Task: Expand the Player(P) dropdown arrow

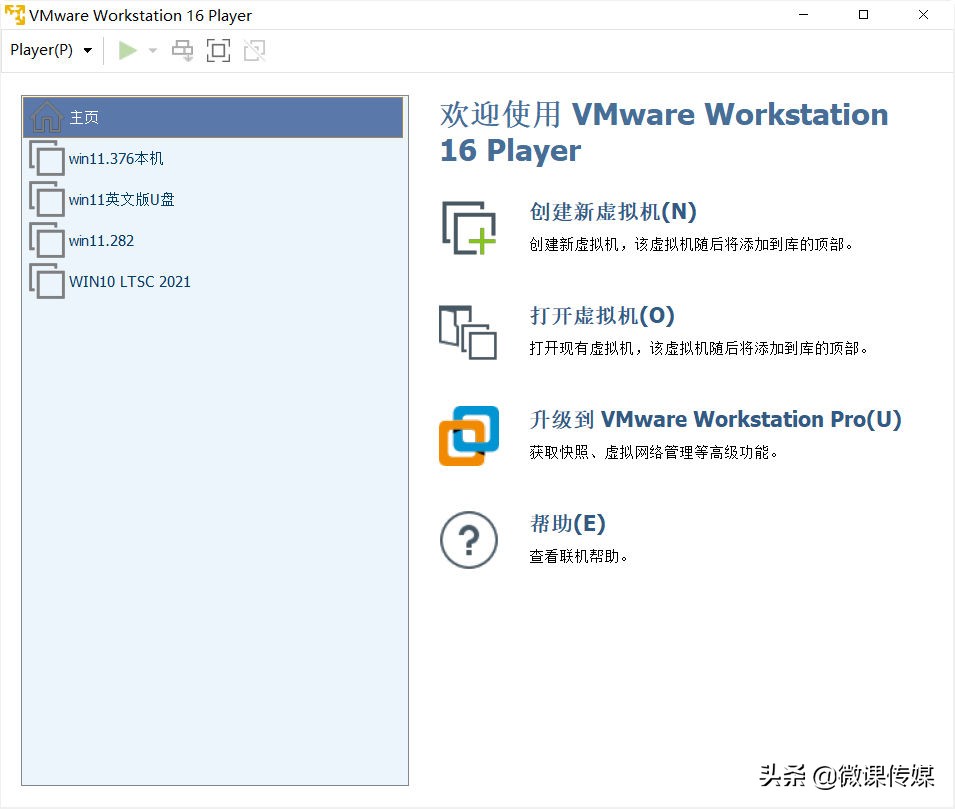Action: (88, 51)
